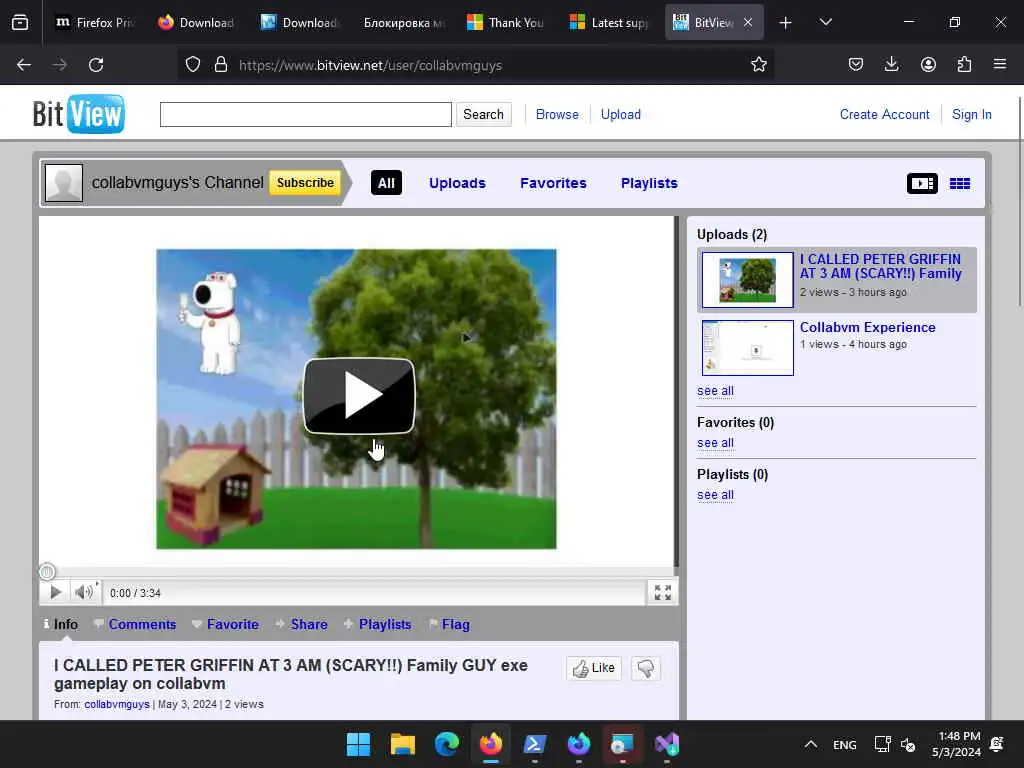1024x768 pixels.
Task: Click the video seek bar handle
Action: [47, 572]
